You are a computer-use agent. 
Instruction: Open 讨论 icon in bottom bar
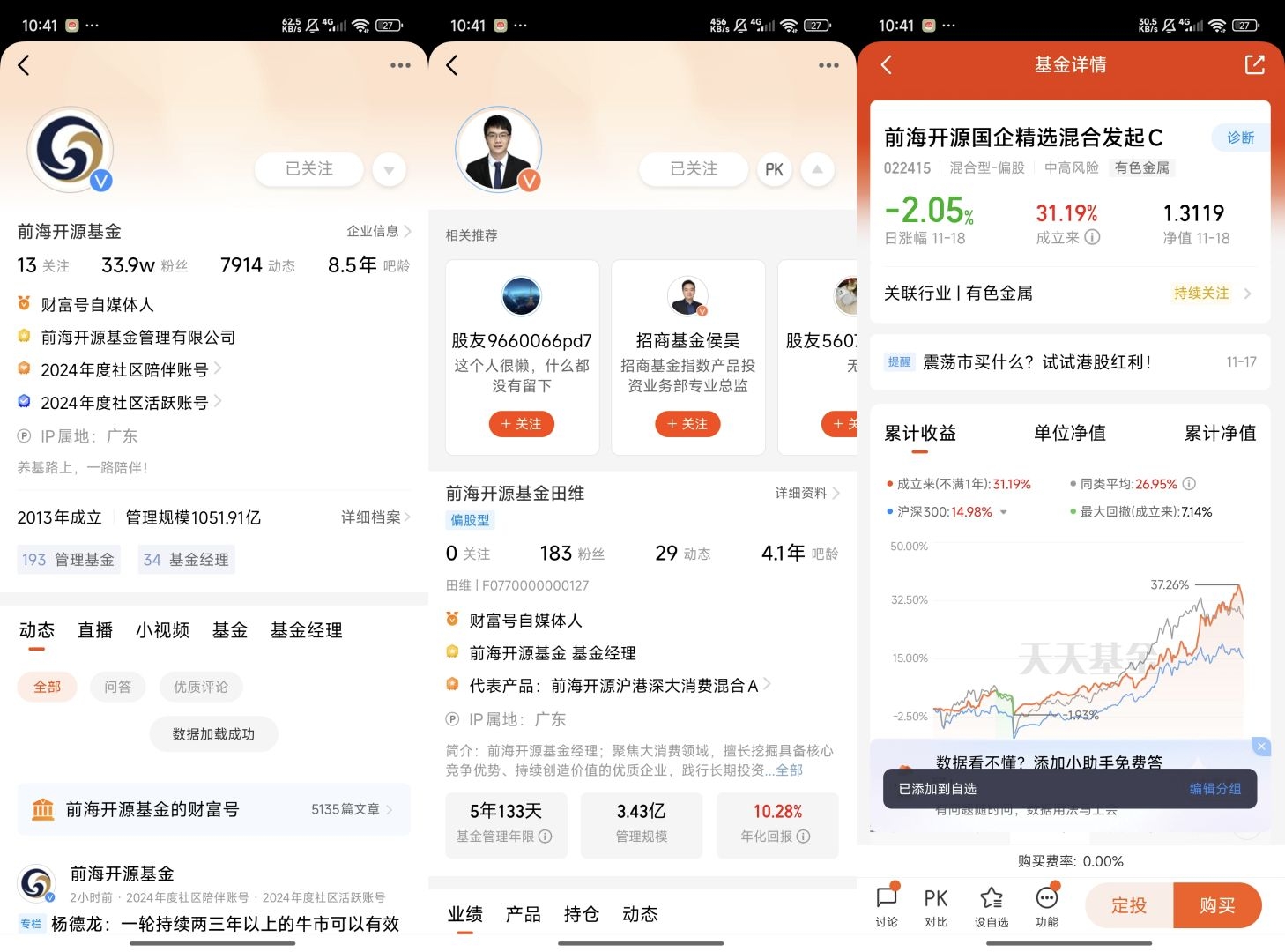887,905
